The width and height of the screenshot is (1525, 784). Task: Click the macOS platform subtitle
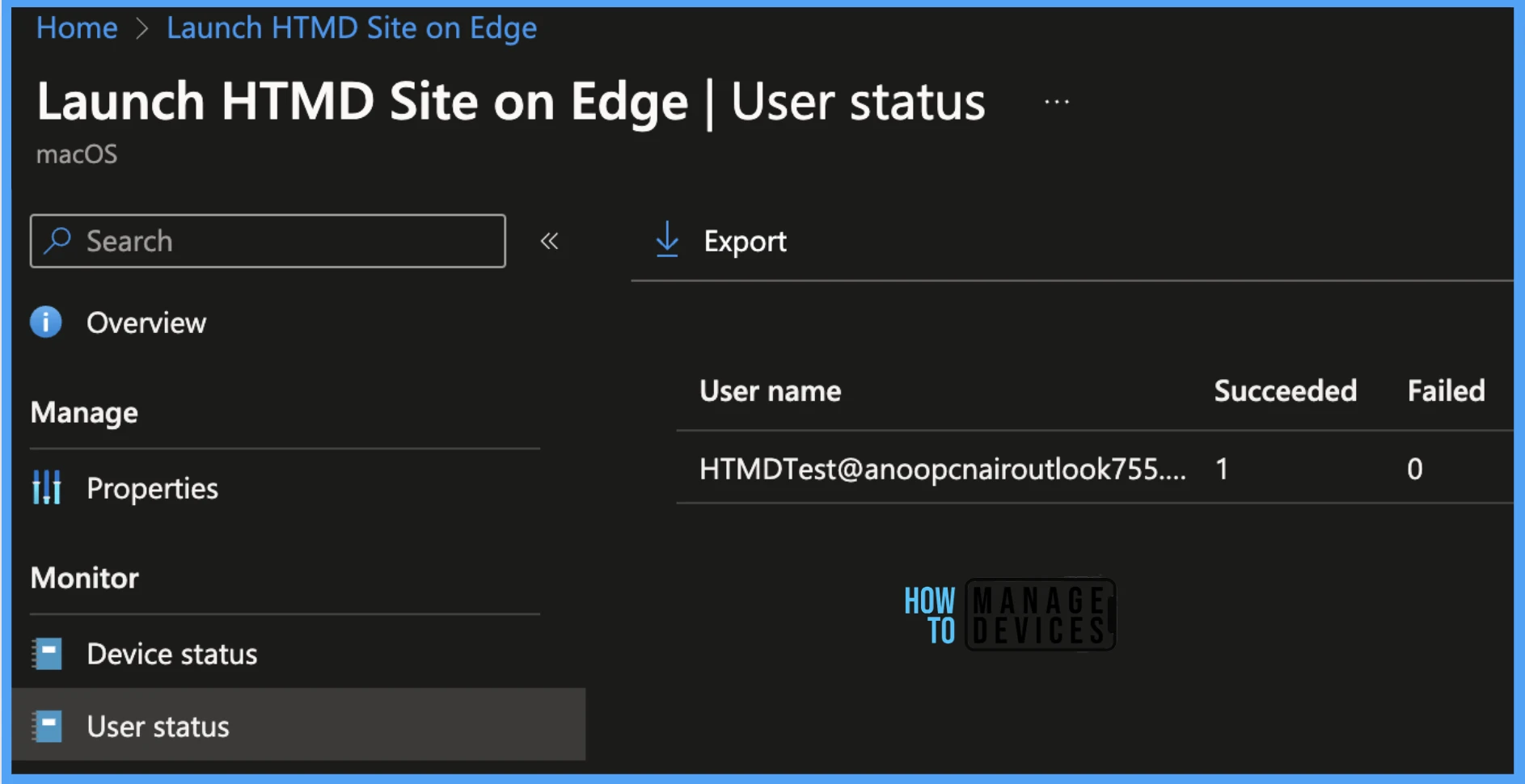point(77,154)
